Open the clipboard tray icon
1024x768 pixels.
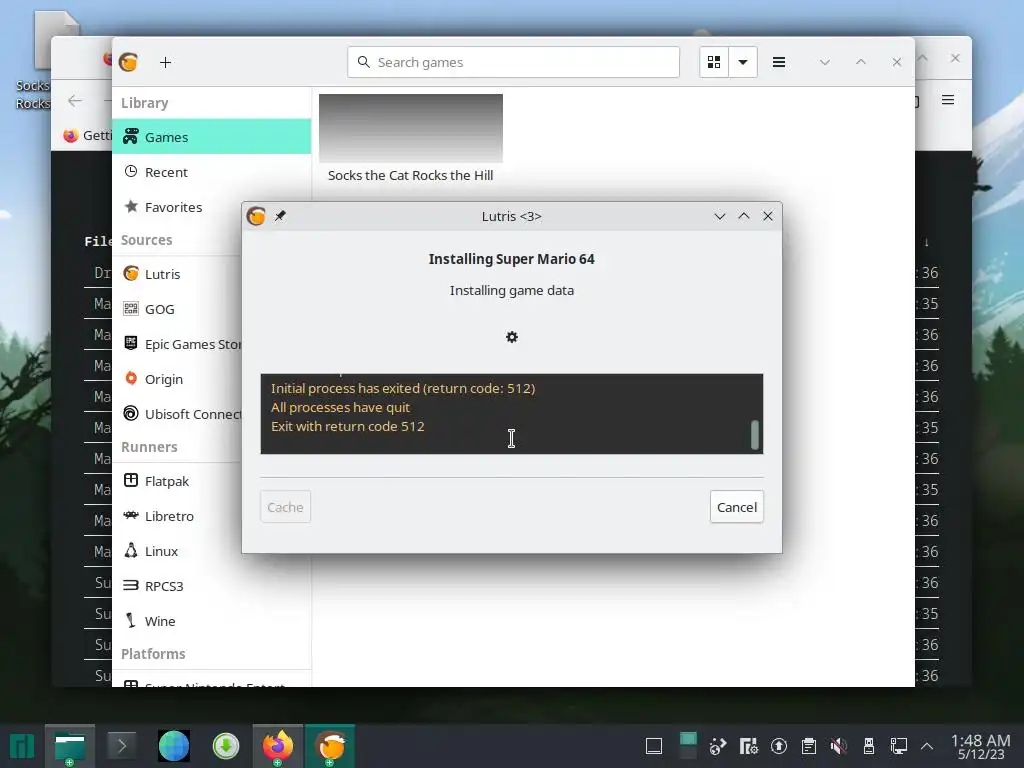point(808,746)
